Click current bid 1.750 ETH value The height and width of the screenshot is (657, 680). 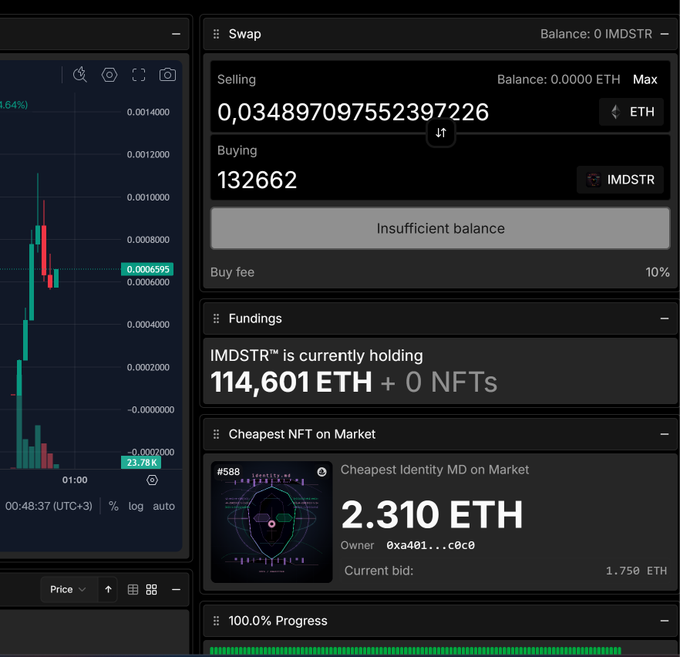coord(636,571)
